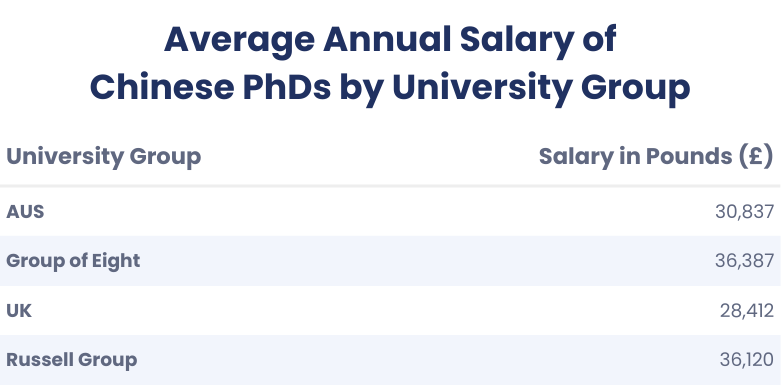
Task: Click the Group of Eight salary value 36,387
Action: click(745, 261)
